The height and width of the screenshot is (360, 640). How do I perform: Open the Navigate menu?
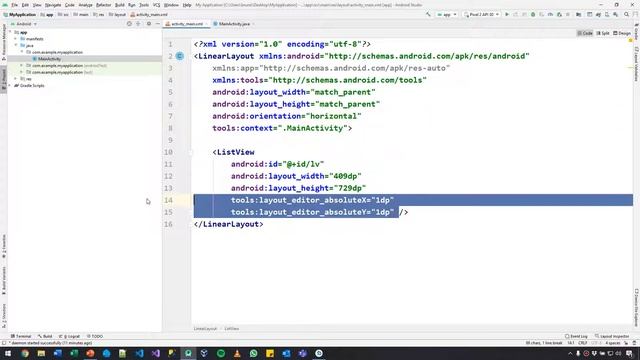(53, 5)
